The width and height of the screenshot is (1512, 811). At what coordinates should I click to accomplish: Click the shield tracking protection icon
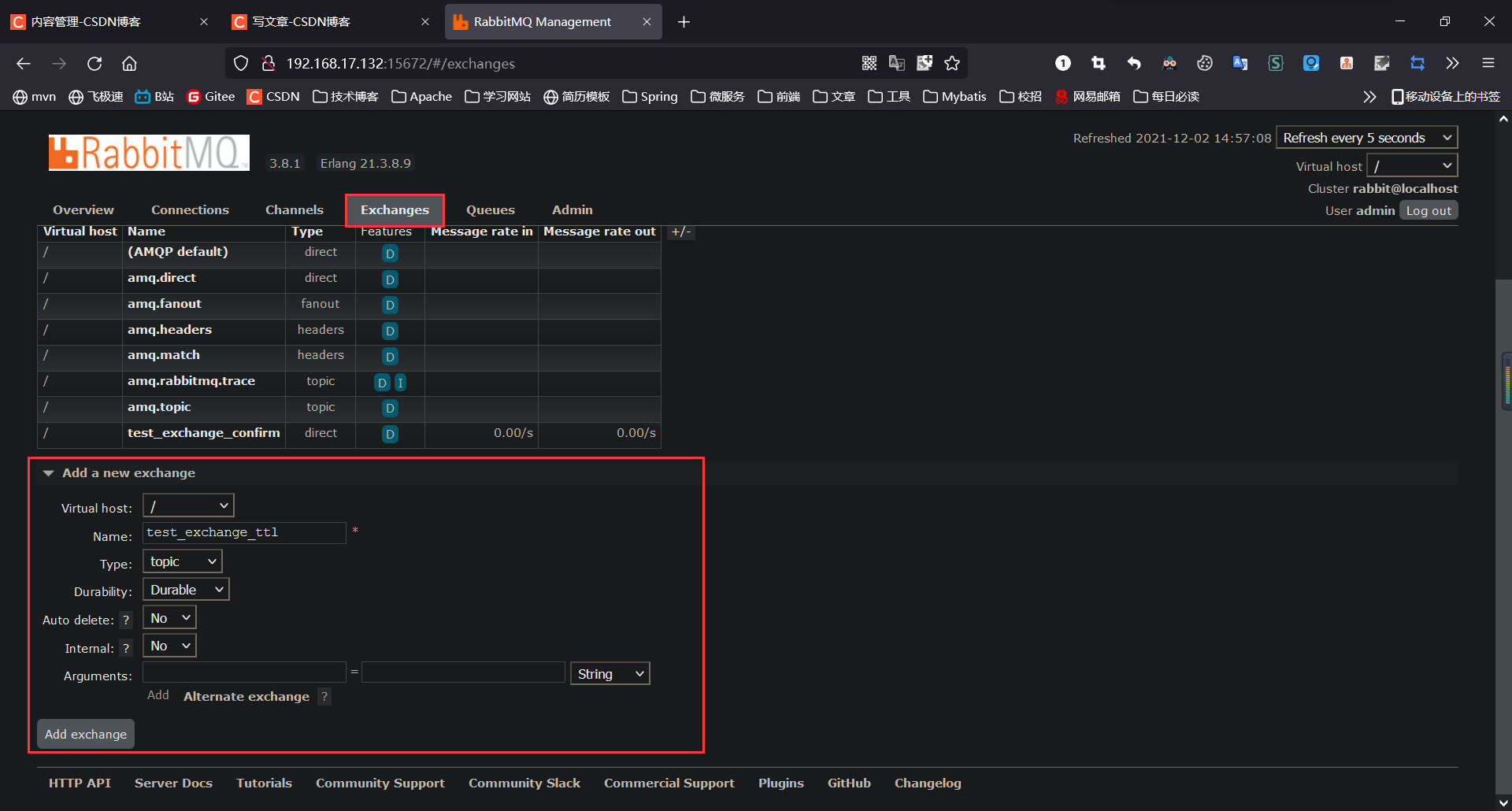242,64
